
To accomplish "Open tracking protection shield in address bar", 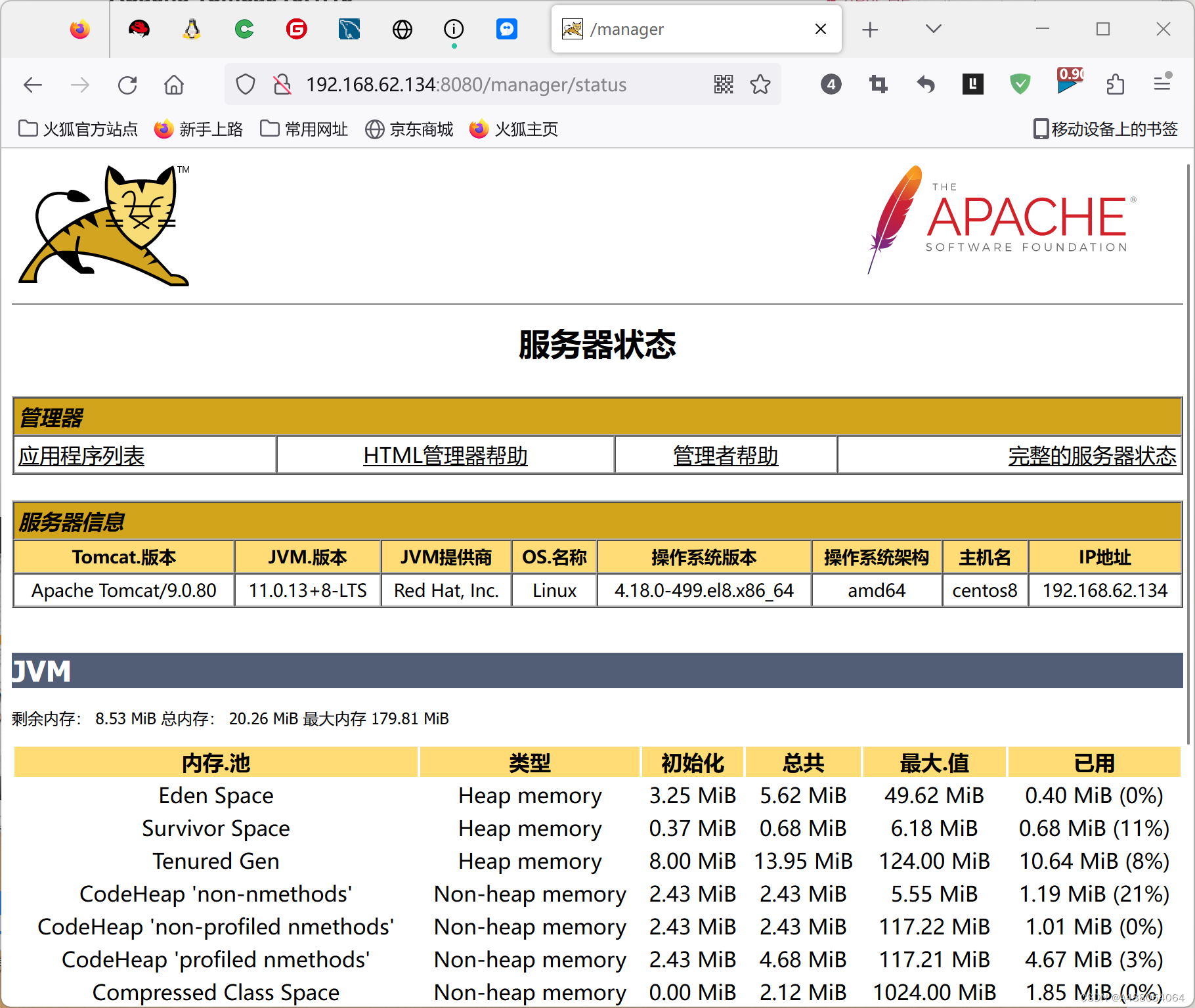I will pos(246,85).
